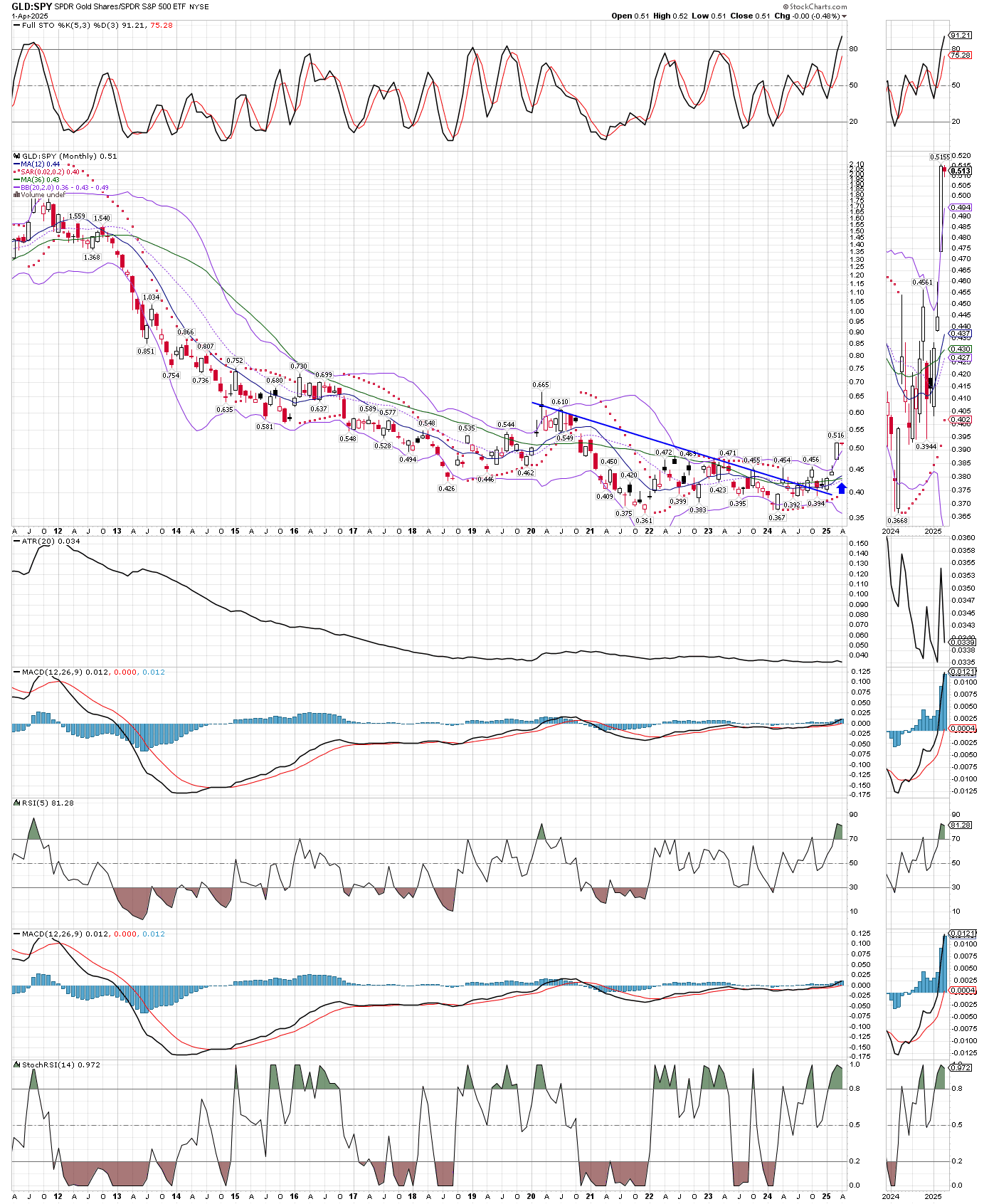989x1204 pixels.
Task: Click the GLD:SPY ticker title
Action: [x=31, y=6]
